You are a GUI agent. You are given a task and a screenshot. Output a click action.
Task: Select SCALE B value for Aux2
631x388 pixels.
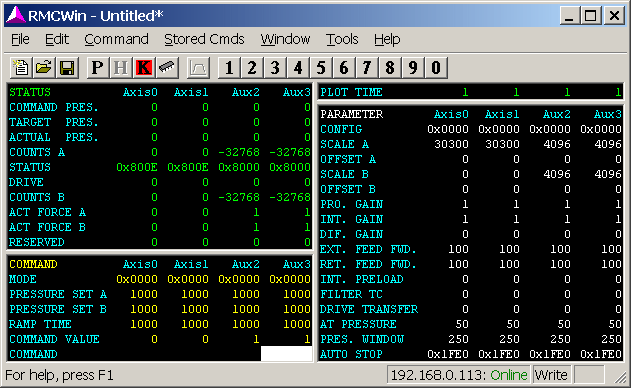tap(557, 174)
